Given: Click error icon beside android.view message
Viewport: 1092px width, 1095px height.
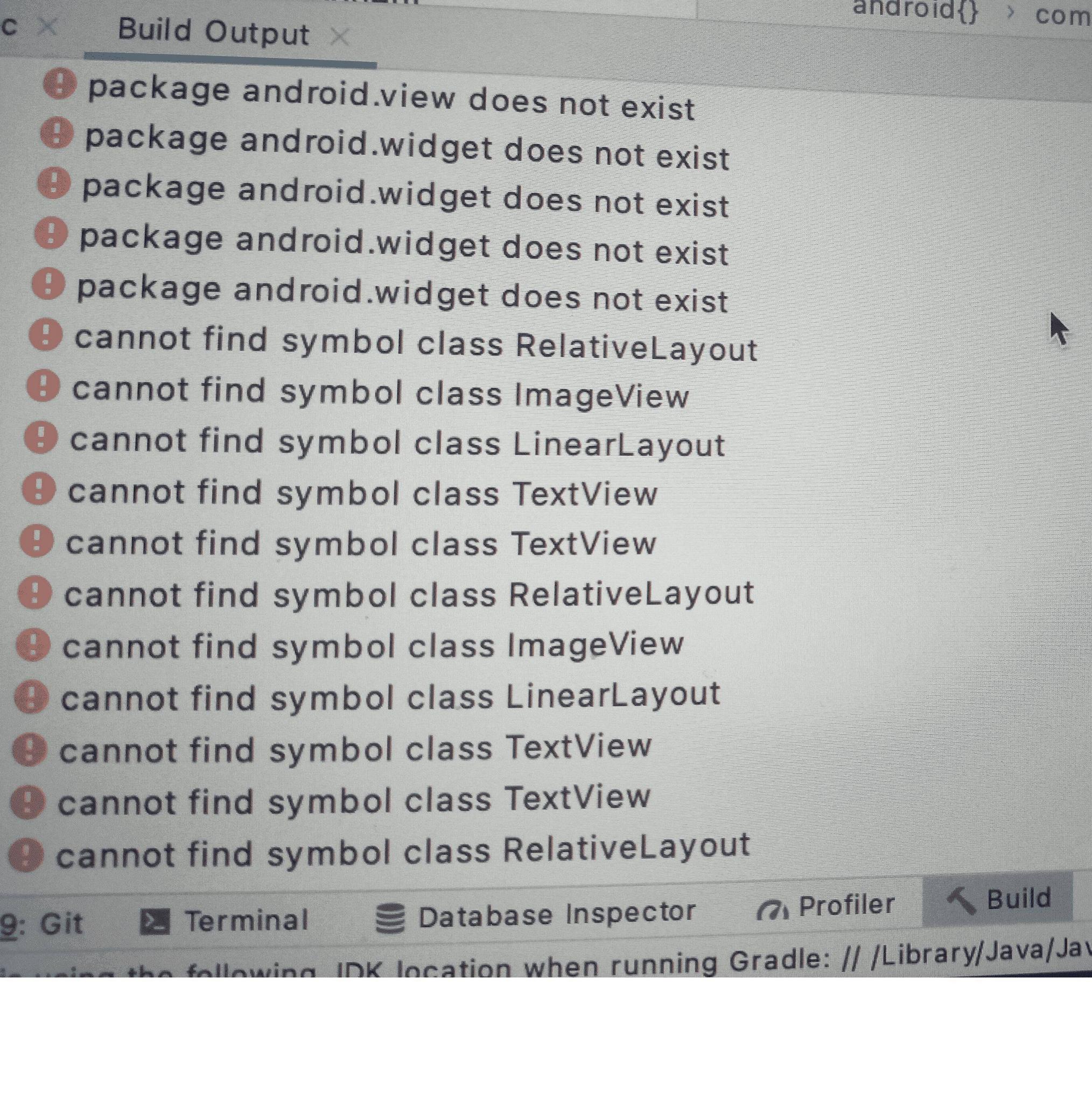Looking at the screenshot, I should click(60, 84).
